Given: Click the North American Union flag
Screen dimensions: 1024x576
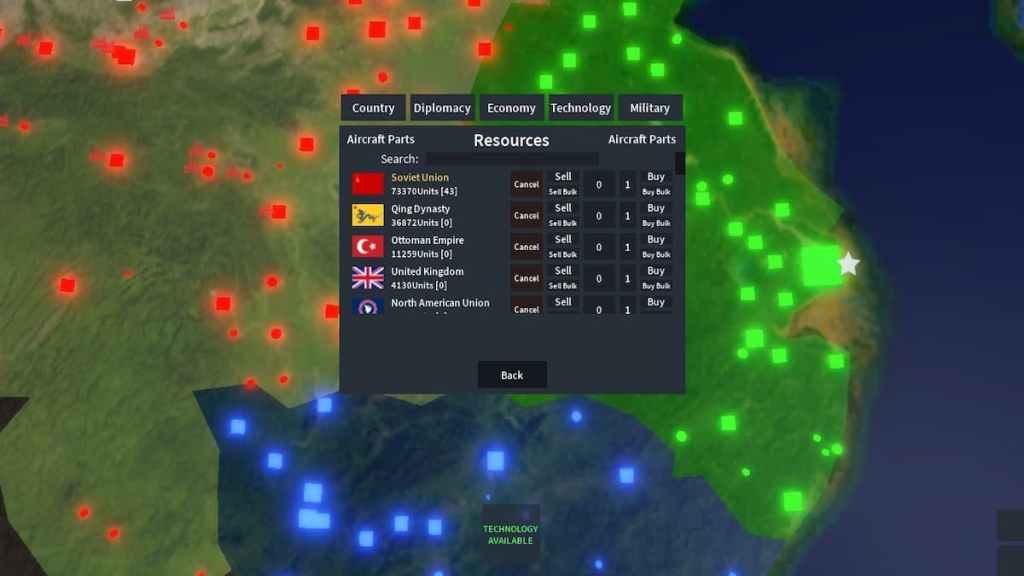Looking at the screenshot, I should (x=367, y=306).
